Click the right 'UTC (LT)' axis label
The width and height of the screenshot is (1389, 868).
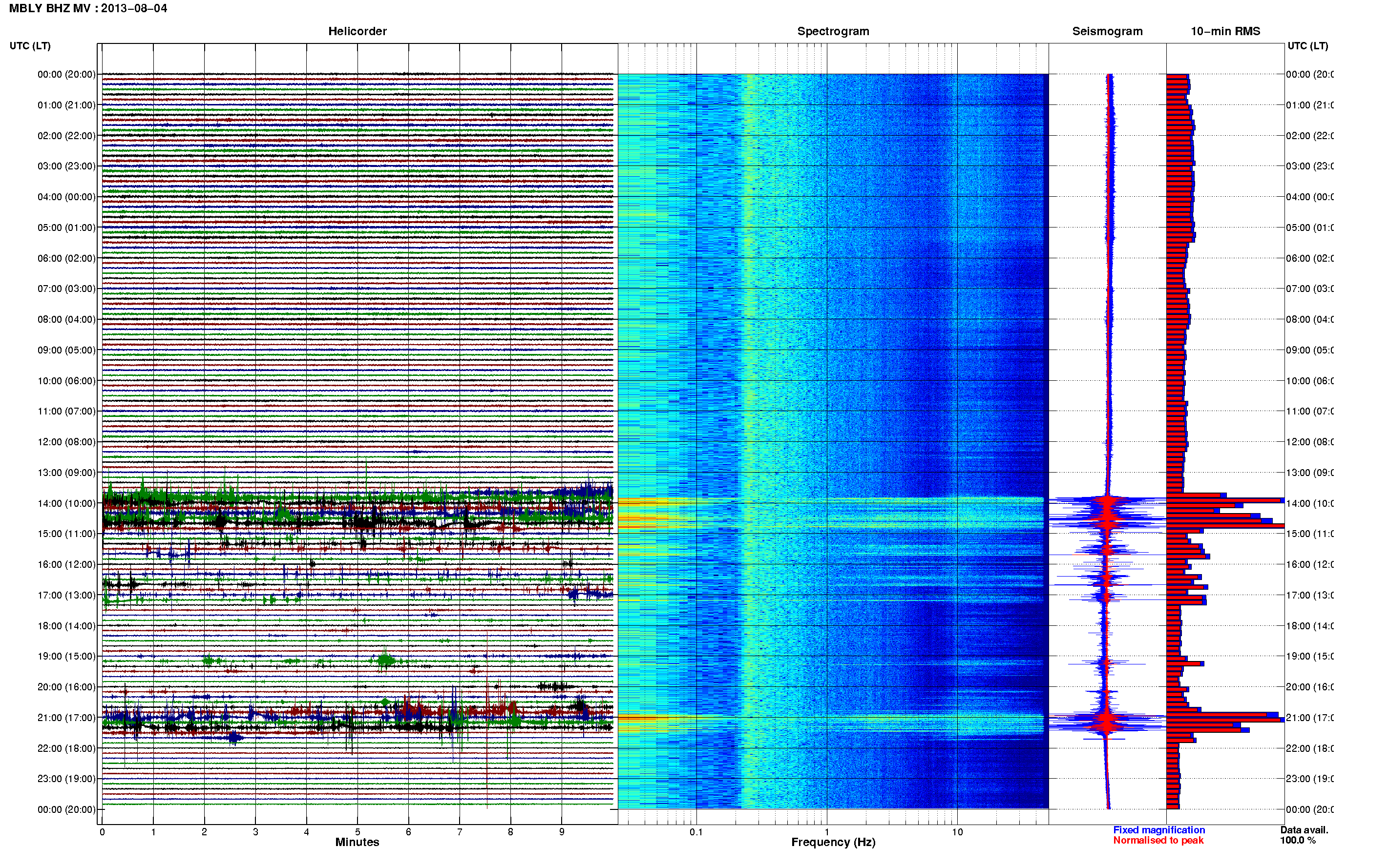pos(1307,46)
